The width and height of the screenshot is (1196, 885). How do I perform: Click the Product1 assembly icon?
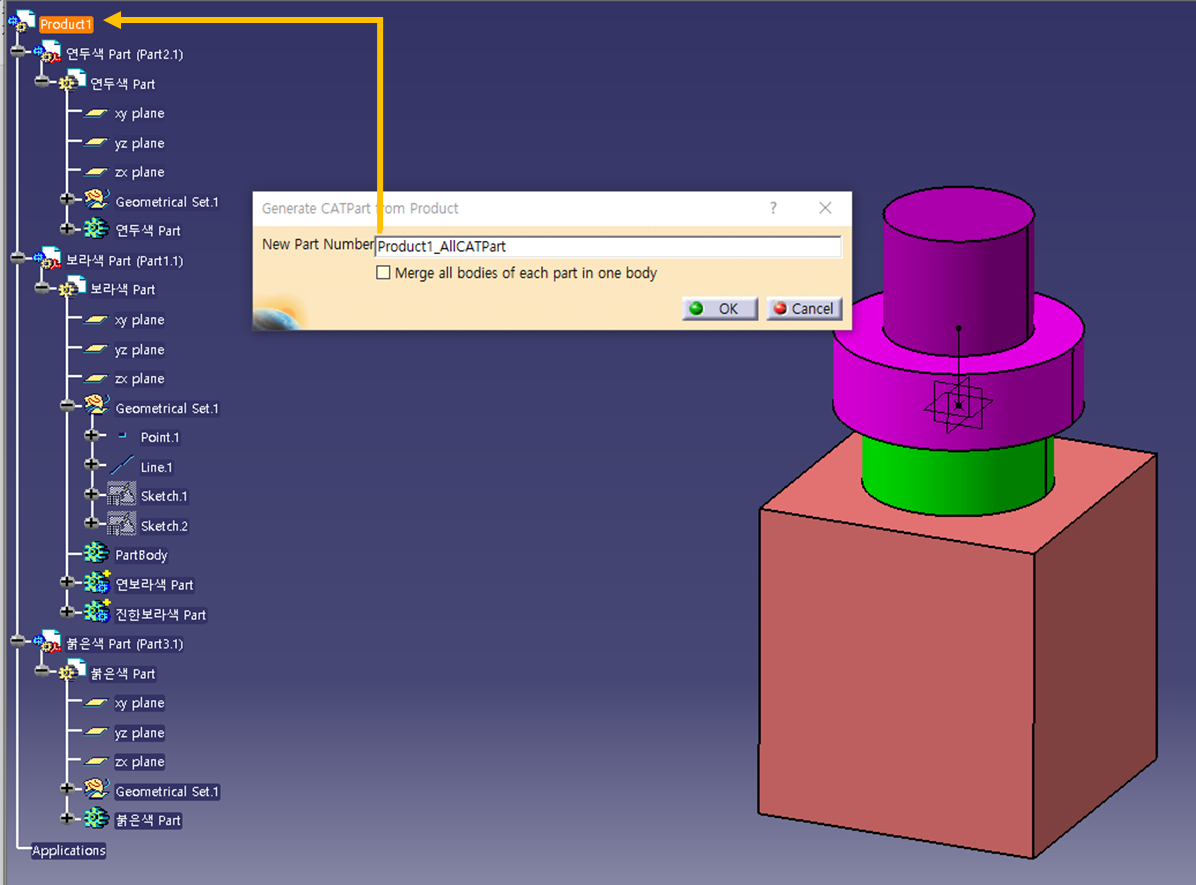click(21, 21)
